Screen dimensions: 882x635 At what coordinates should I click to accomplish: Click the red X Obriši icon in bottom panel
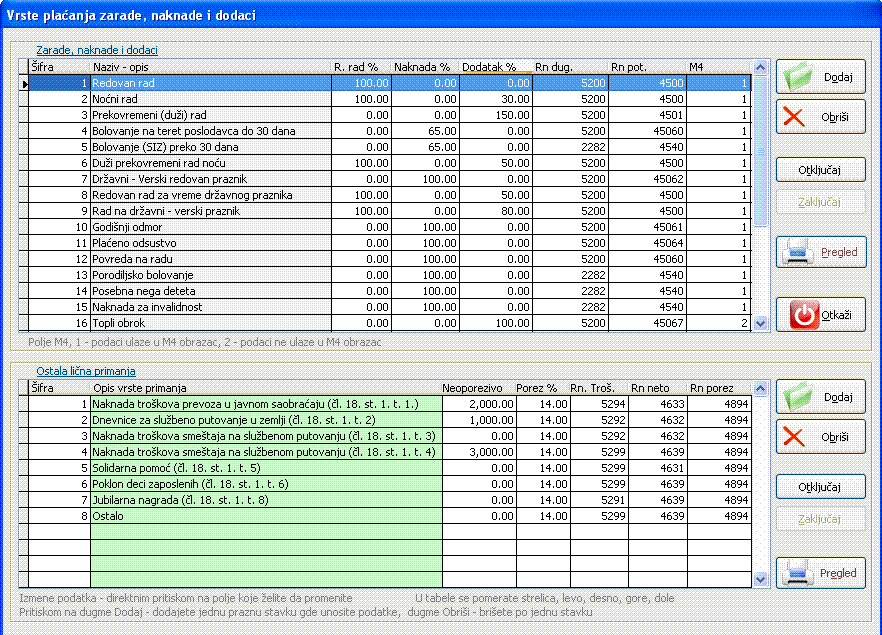click(x=795, y=436)
